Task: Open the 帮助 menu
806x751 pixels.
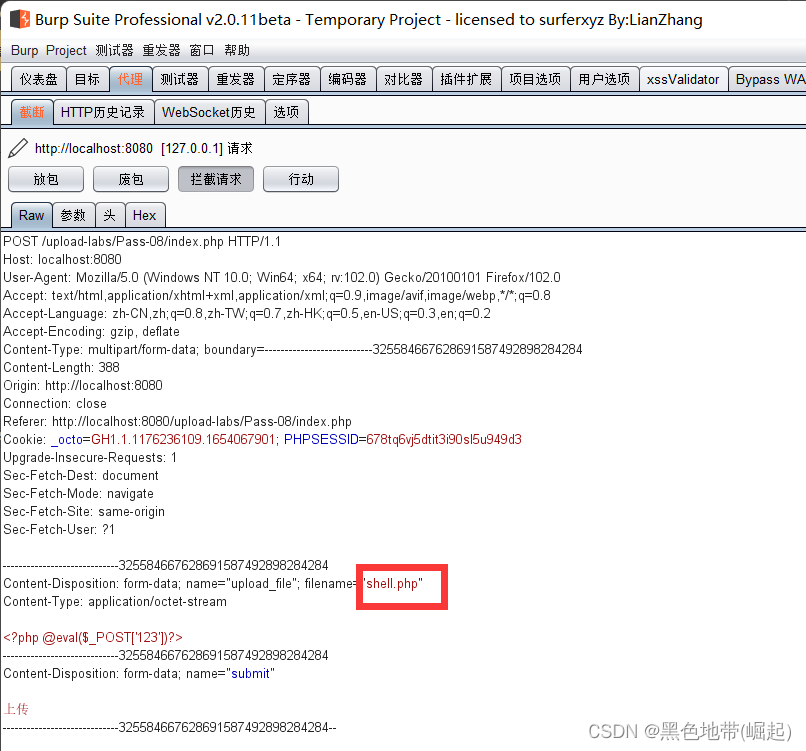Action: click(237, 50)
